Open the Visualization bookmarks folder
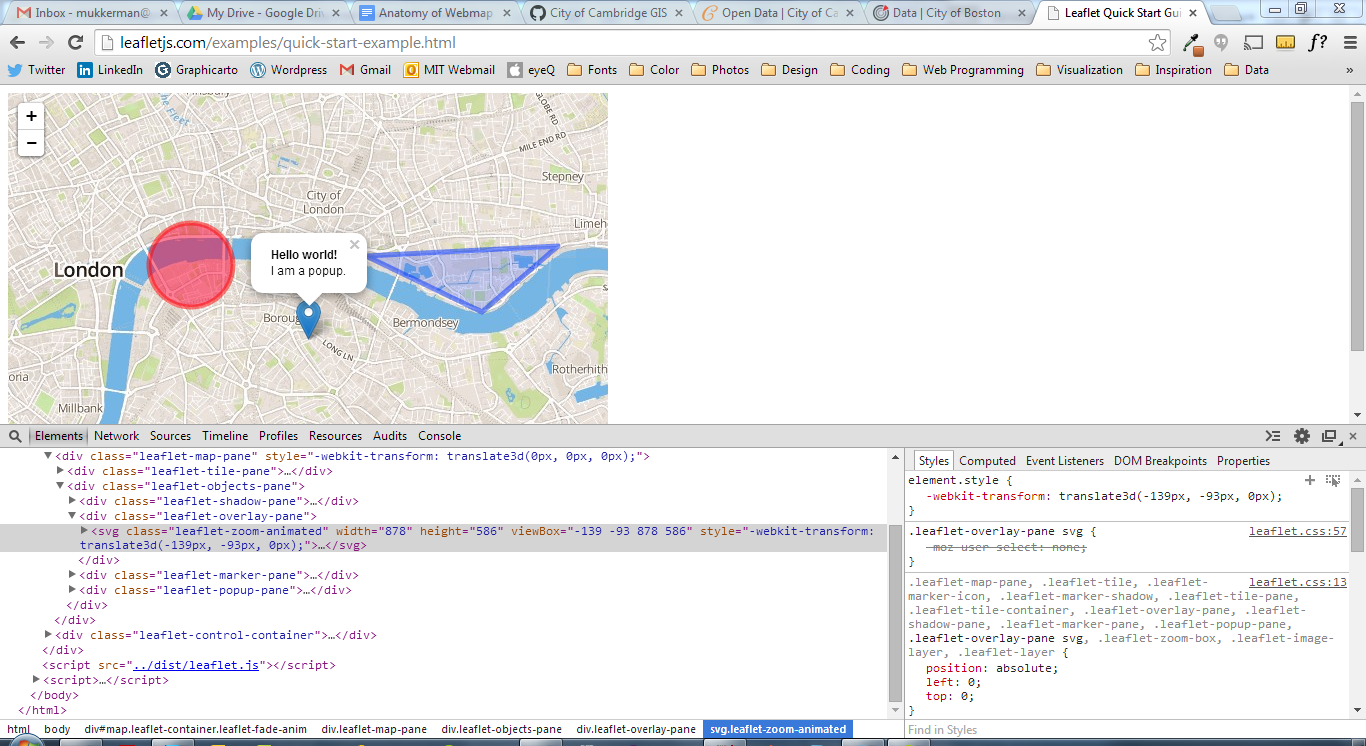This screenshot has height=746, width=1366. (x=1079, y=70)
